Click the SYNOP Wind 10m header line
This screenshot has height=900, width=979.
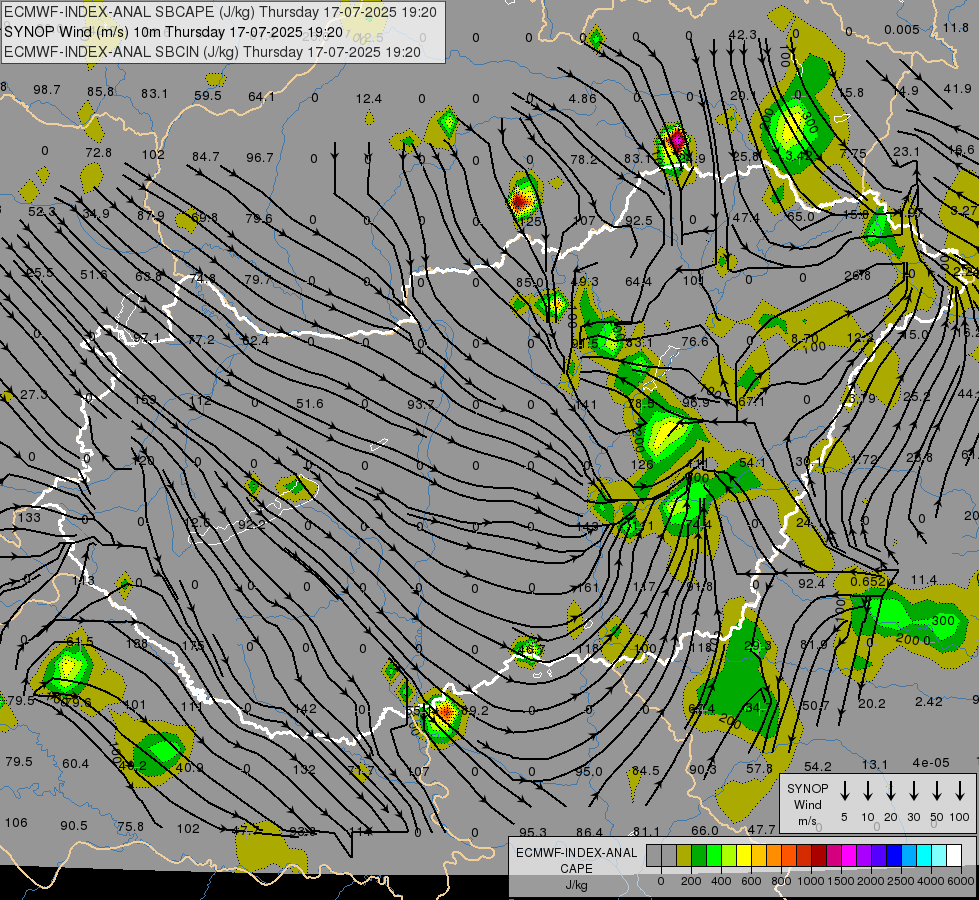click(x=174, y=32)
